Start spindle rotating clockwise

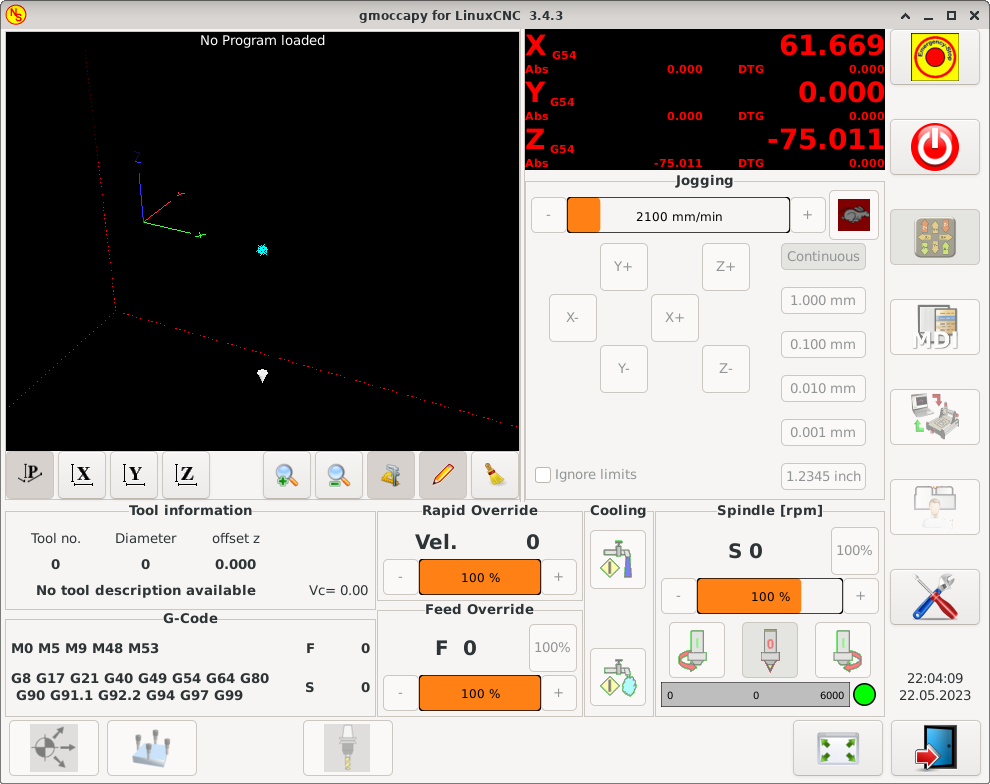coord(696,649)
